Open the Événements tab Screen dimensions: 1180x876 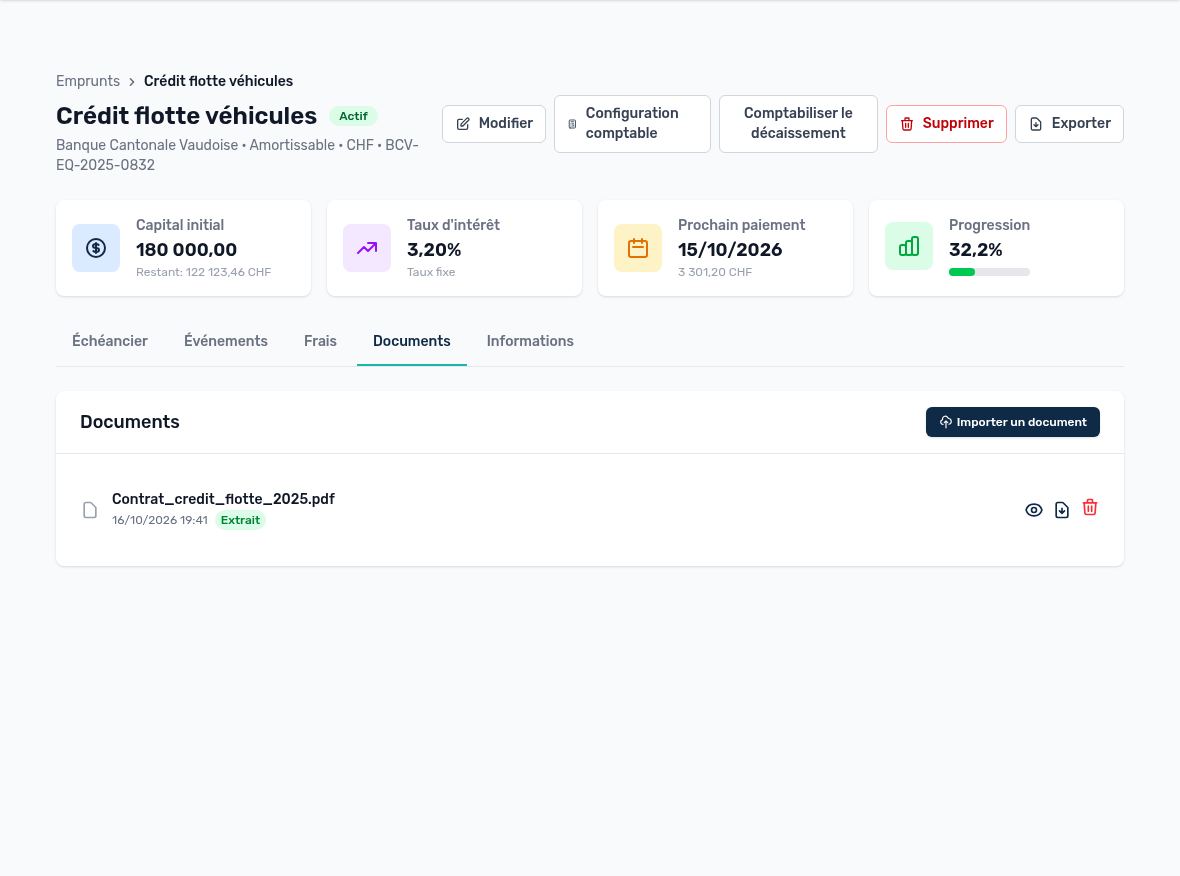click(226, 341)
